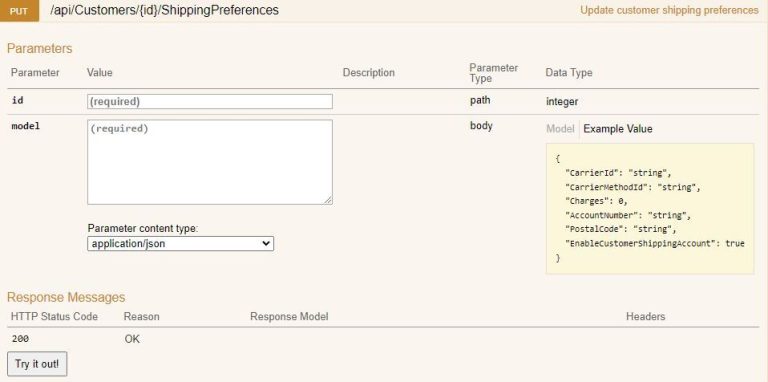This screenshot has height=382, width=768.
Task: Click the model textarea resize handle
Action: click(328, 200)
